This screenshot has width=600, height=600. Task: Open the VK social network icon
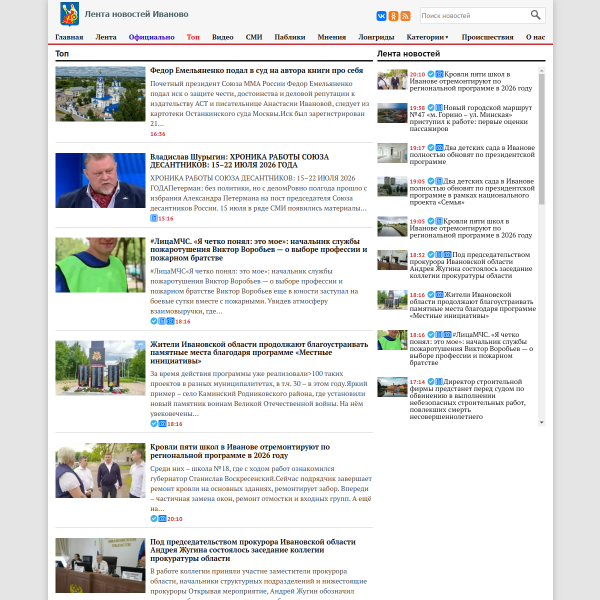point(381,16)
